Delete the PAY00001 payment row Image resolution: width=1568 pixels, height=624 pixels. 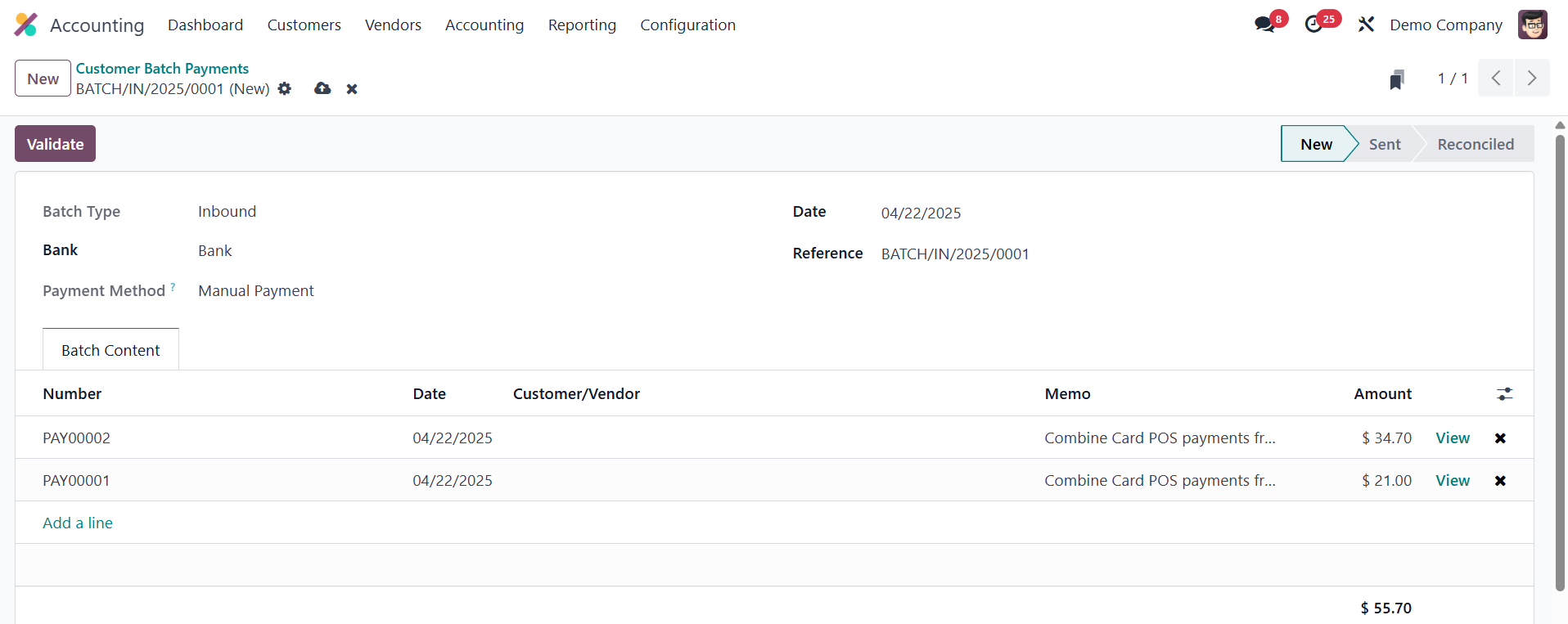point(1500,481)
